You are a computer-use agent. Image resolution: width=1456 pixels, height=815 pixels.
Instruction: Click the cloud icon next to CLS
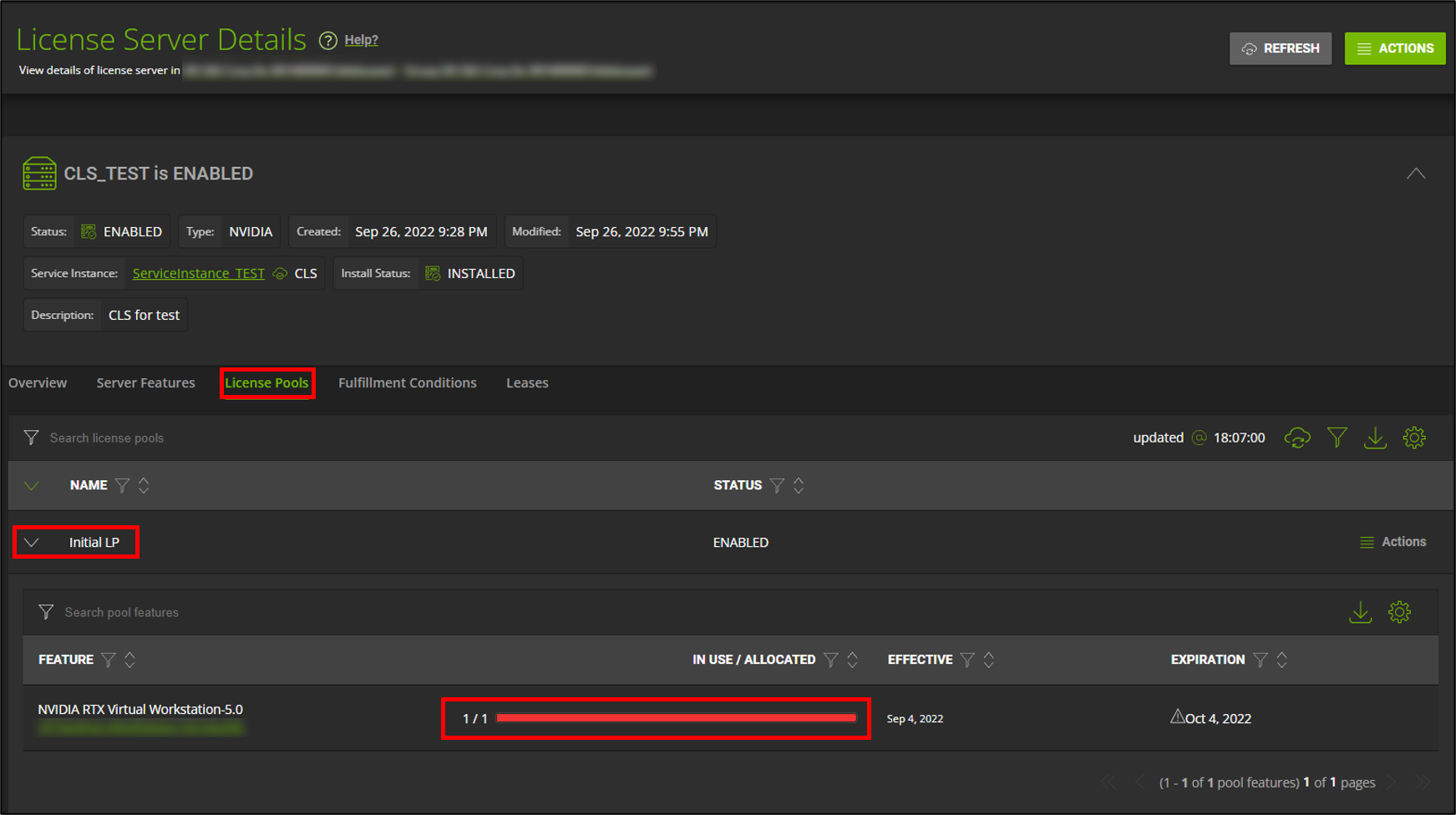[280, 273]
